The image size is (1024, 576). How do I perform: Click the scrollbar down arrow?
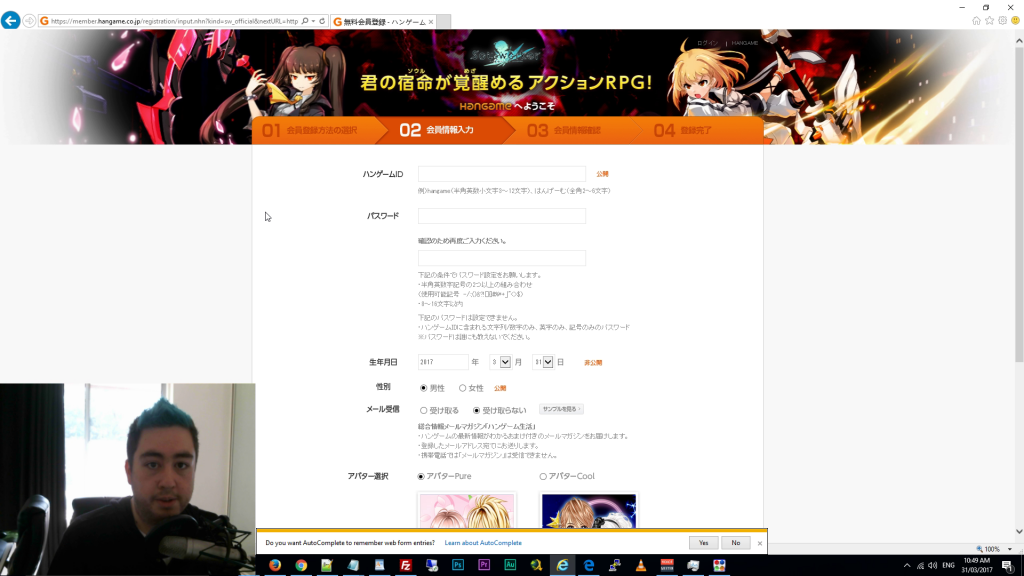1019,532
